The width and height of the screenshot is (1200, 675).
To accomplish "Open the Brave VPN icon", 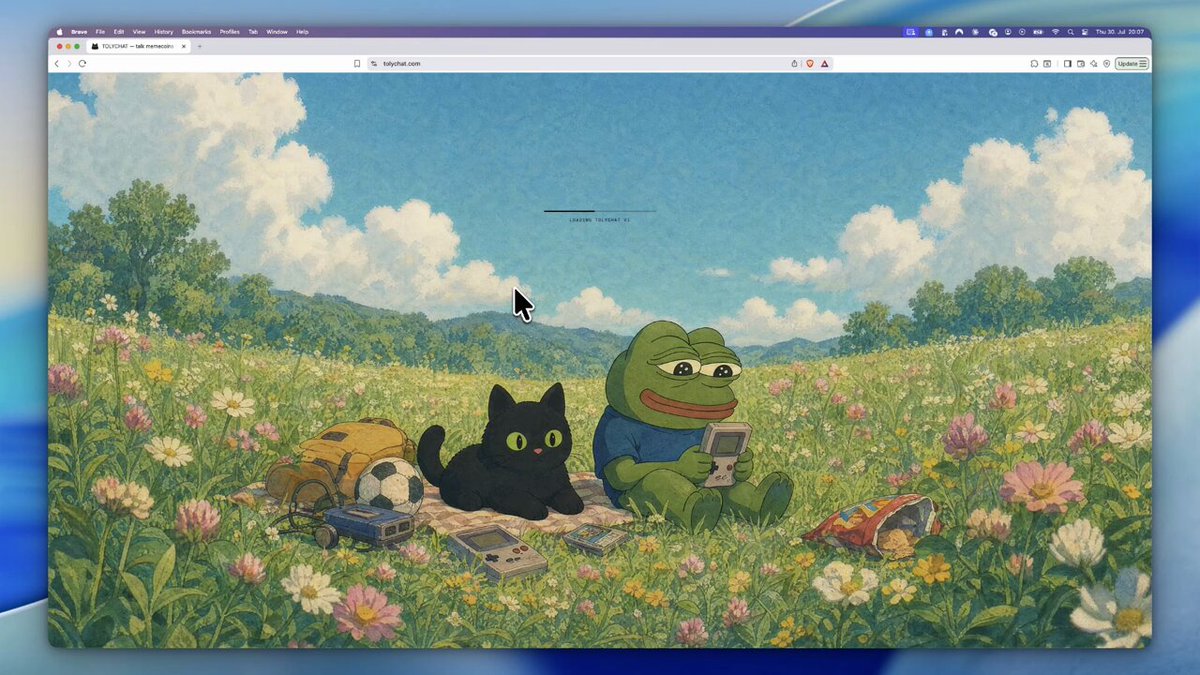I will (1107, 63).
